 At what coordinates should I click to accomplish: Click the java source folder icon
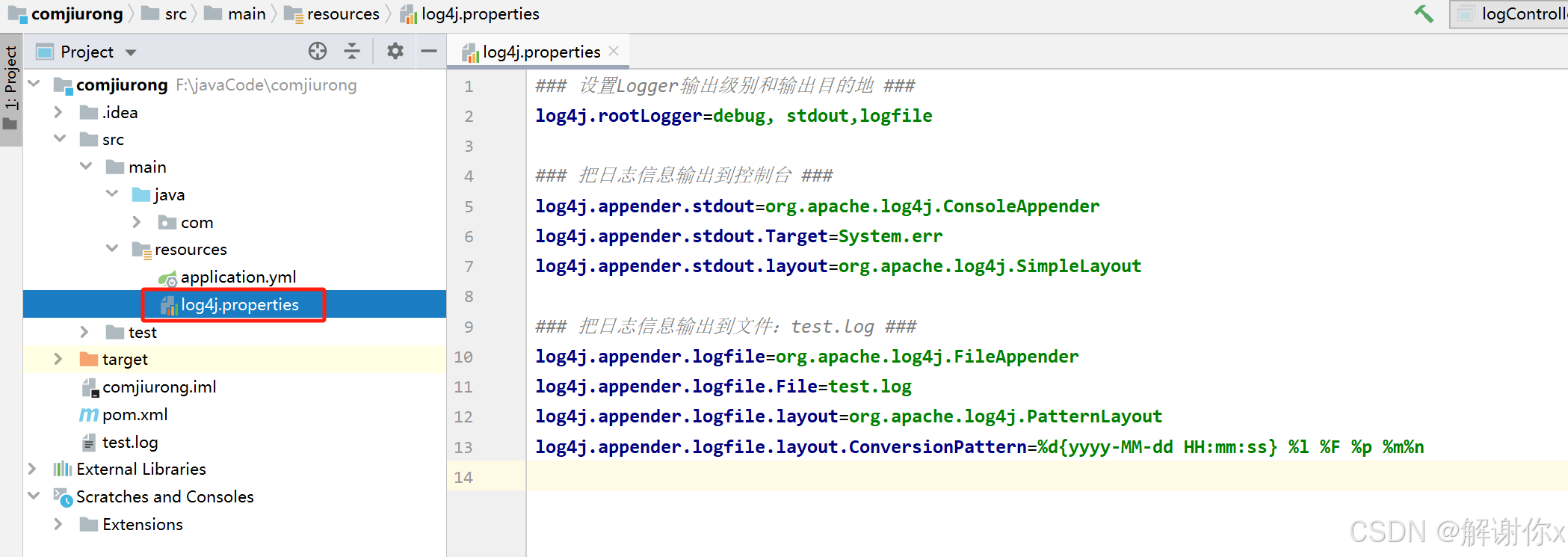pos(141,194)
